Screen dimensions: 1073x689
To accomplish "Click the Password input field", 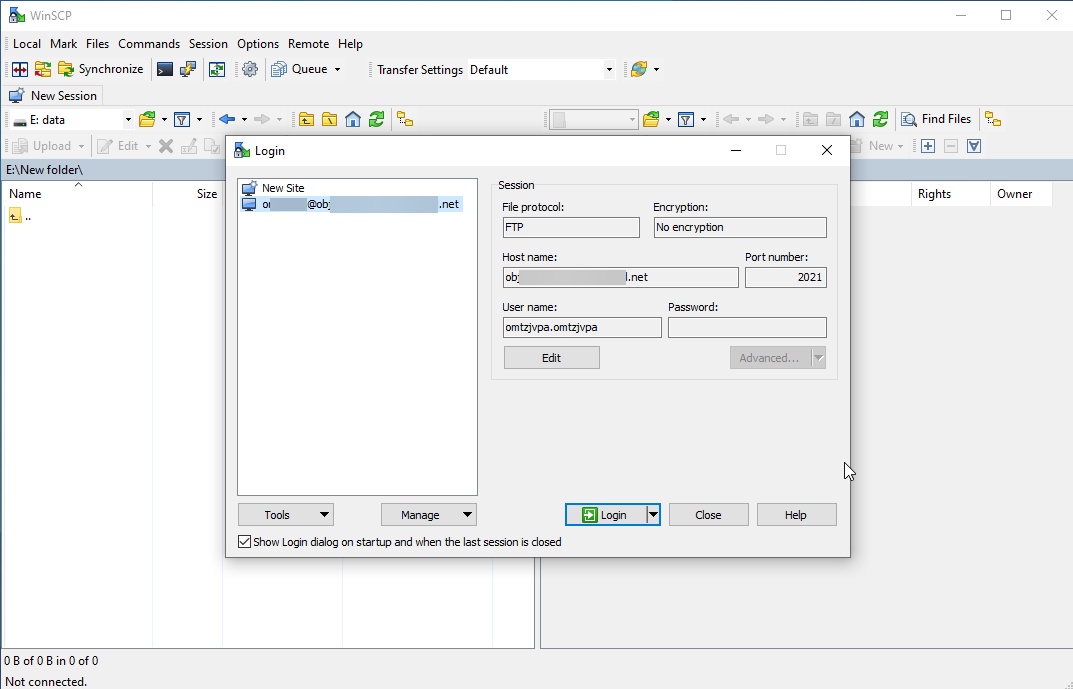I will (747, 328).
